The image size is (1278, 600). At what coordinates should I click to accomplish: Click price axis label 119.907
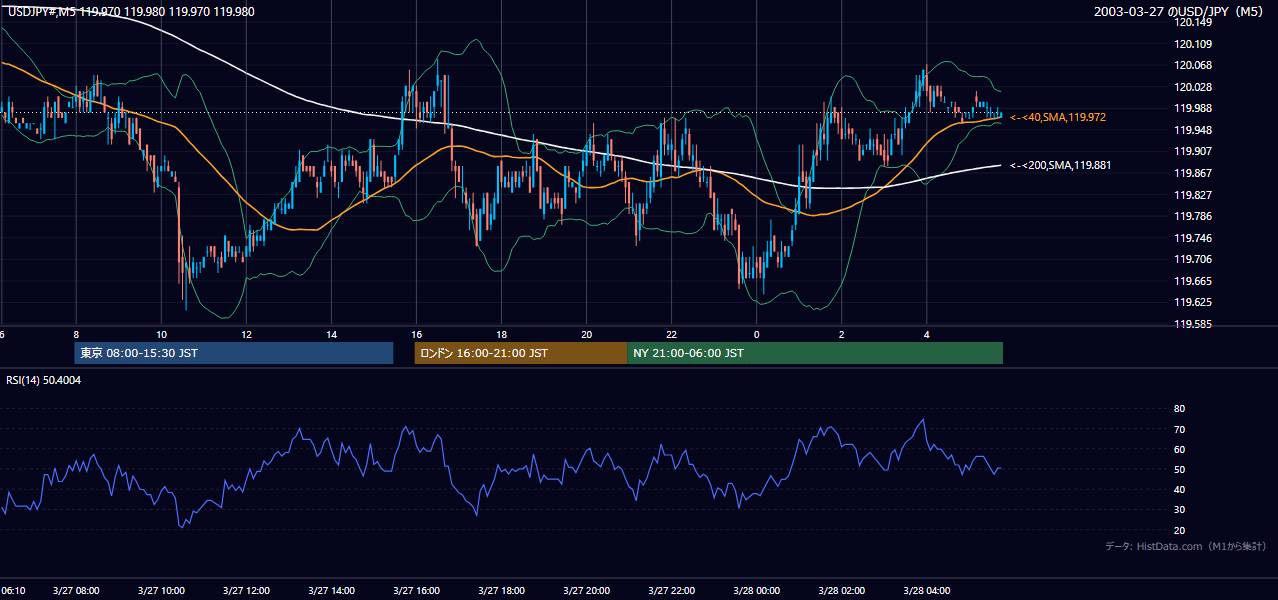pyautogui.click(x=1194, y=151)
